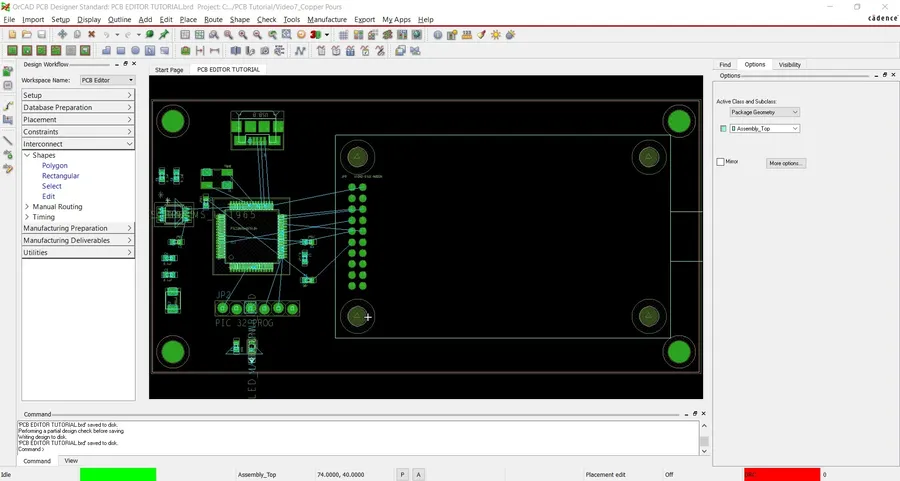
Task: Switch to the Visibility tab
Action: coord(790,65)
